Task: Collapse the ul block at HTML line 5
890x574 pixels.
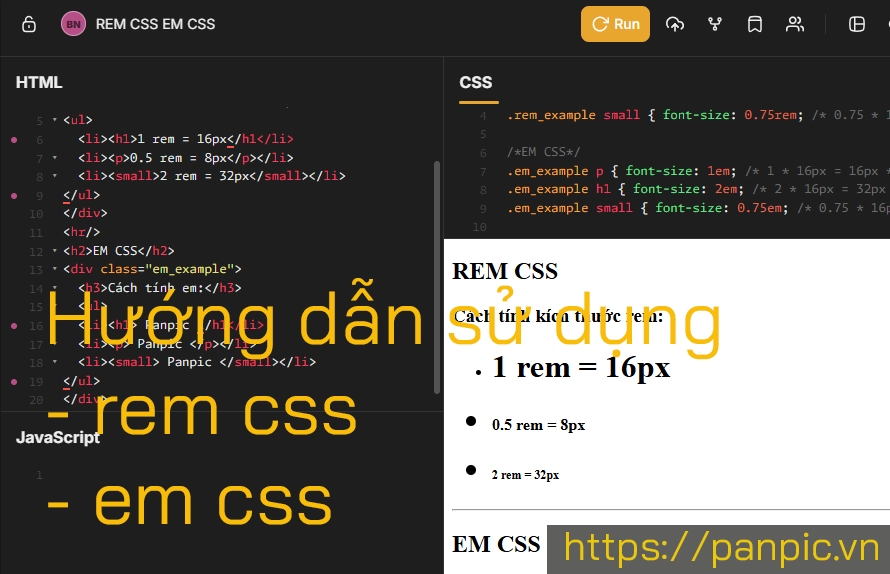Action: [x=54, y=121]
